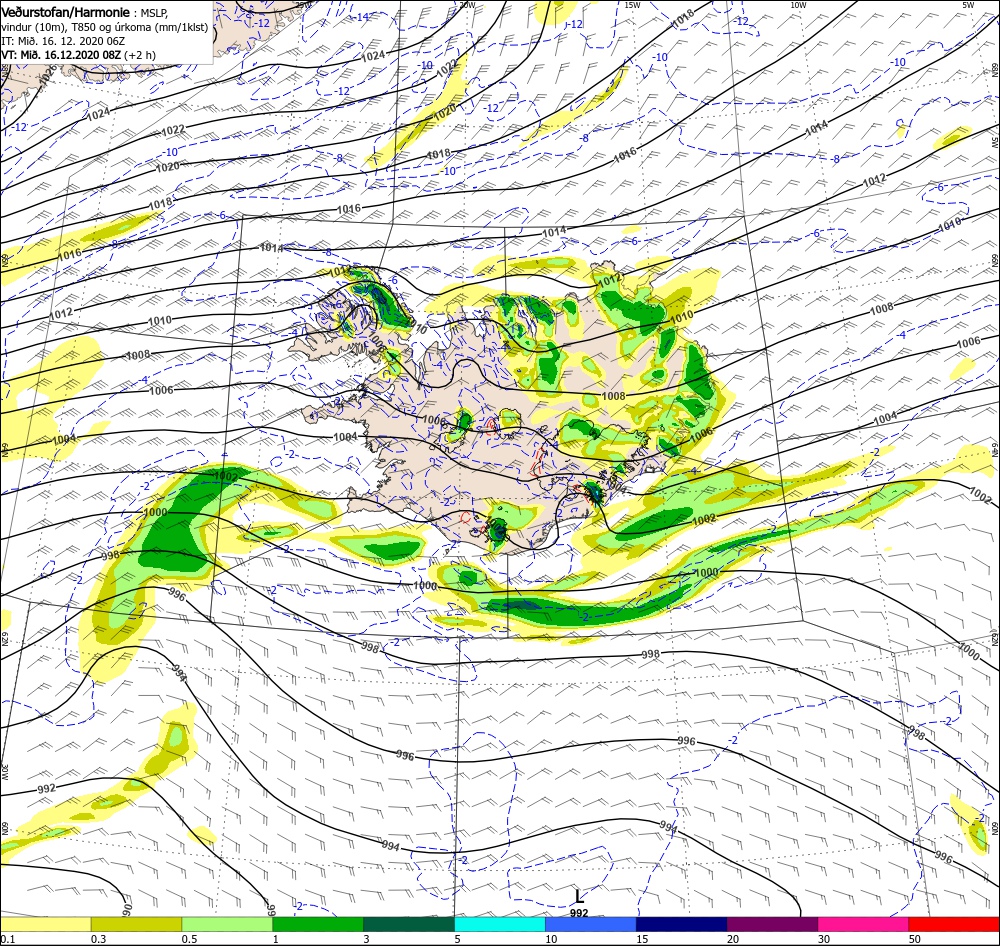Click the "10W" longitude label
This screenshot has height=946, width=1000.
click(x=798, y=5)
